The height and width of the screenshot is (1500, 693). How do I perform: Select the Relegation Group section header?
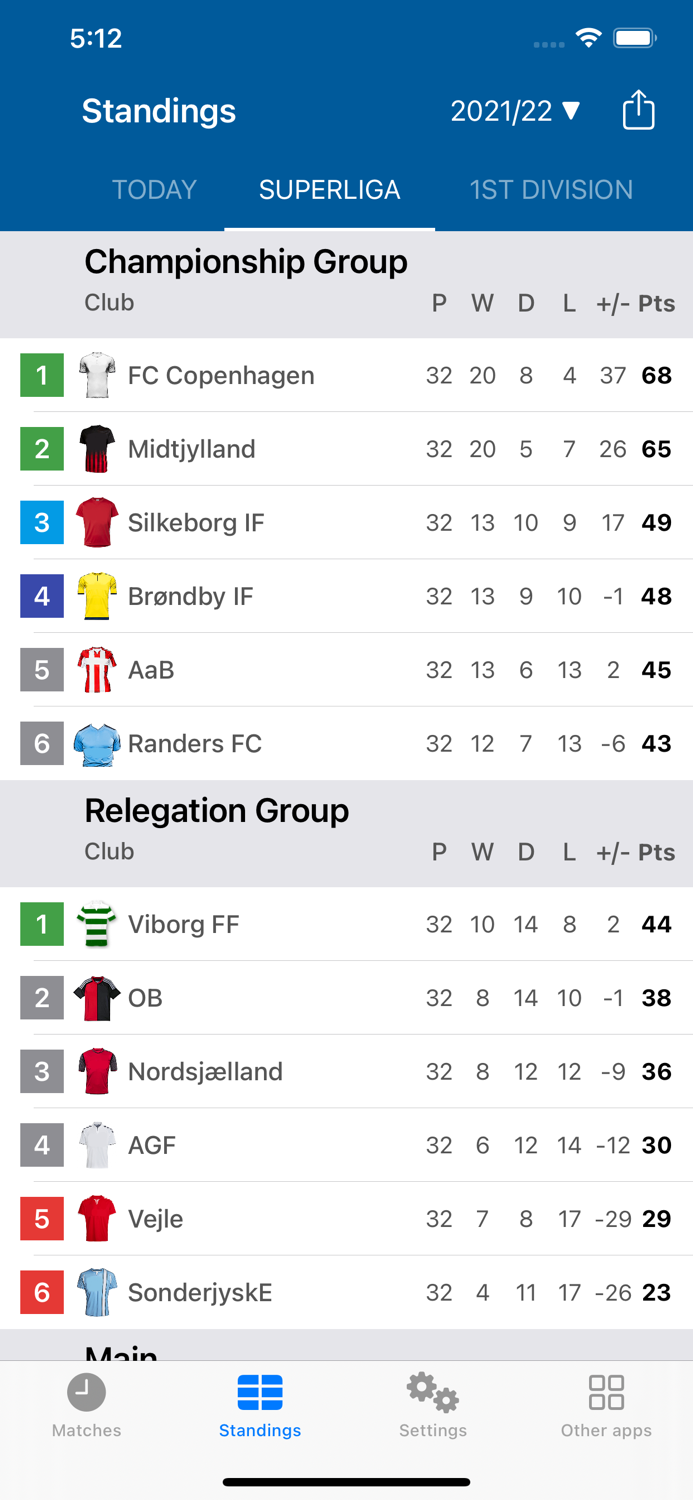pos(216,810)
